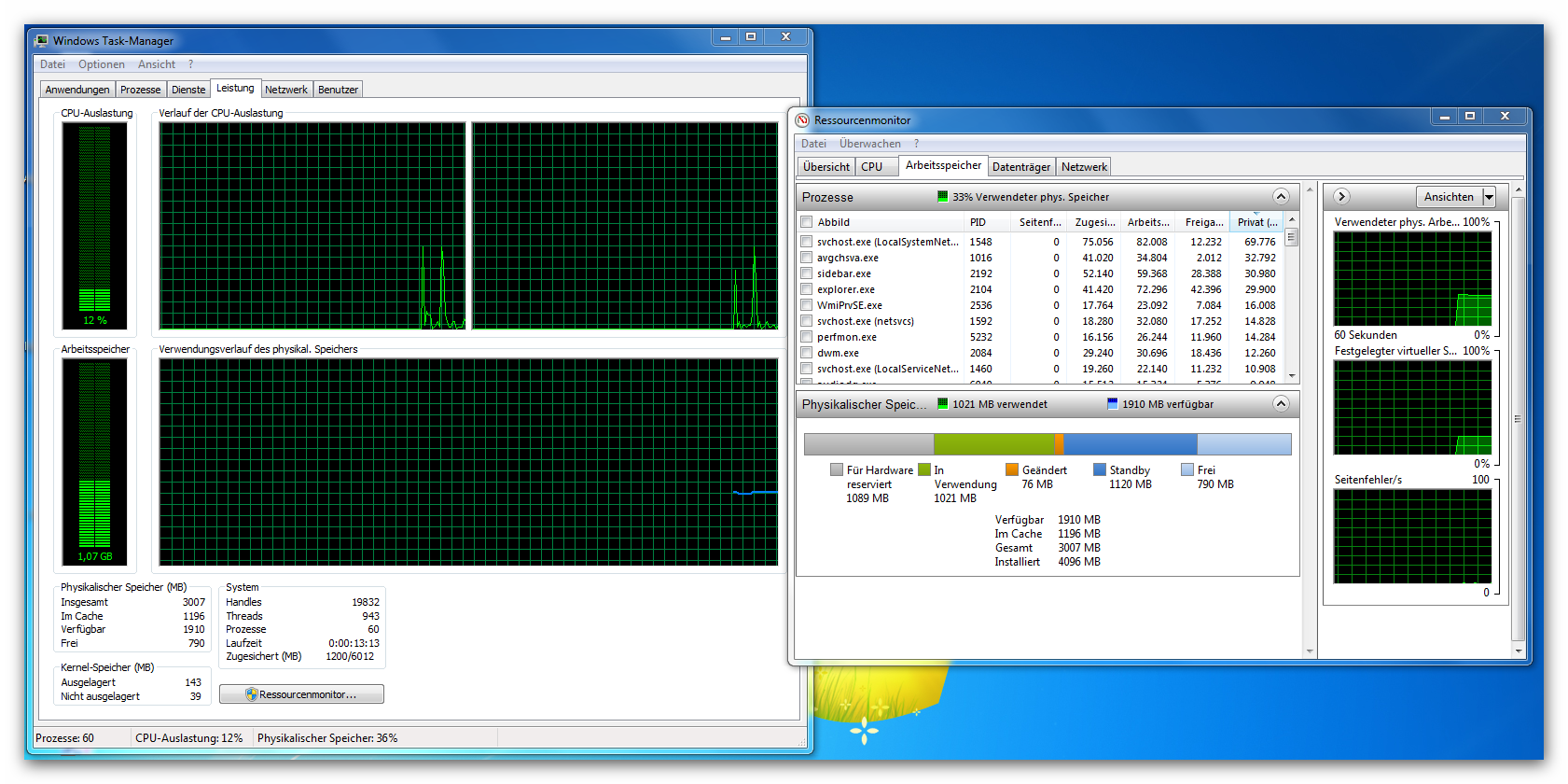
Task: Click process list scrollbar up arrow
Action: [x=1292, y=219]
